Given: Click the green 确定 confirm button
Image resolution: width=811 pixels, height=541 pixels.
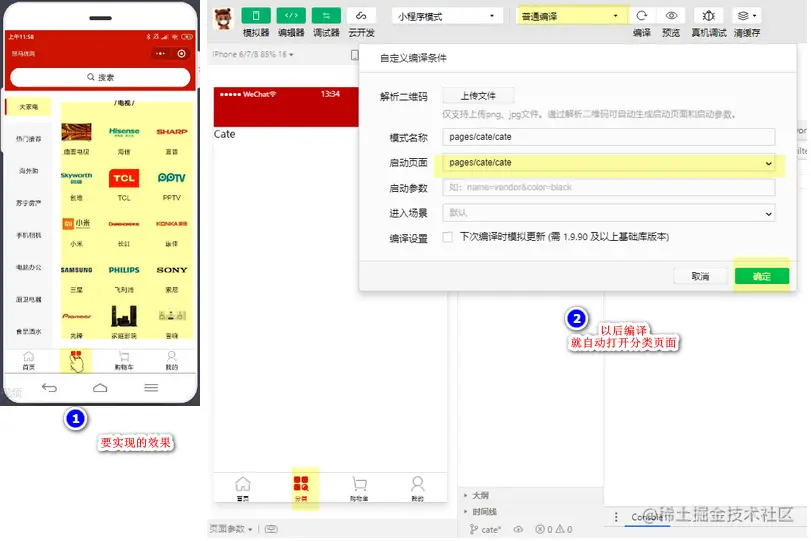Looking at the screenshot, I should 762,276.
